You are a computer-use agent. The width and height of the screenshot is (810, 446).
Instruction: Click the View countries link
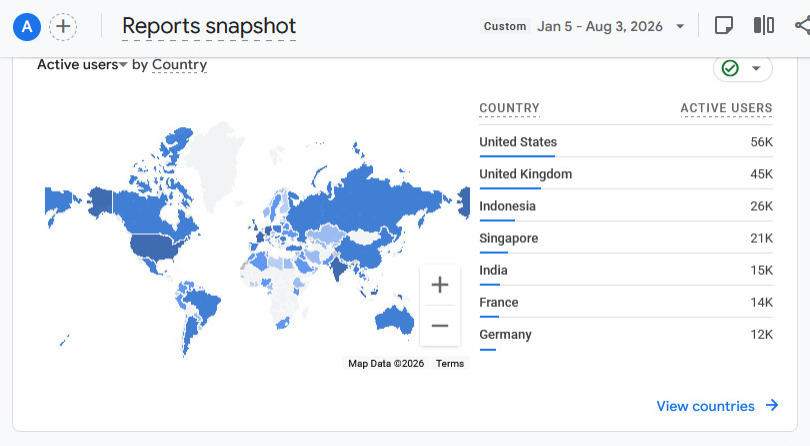tap(717, 406)
